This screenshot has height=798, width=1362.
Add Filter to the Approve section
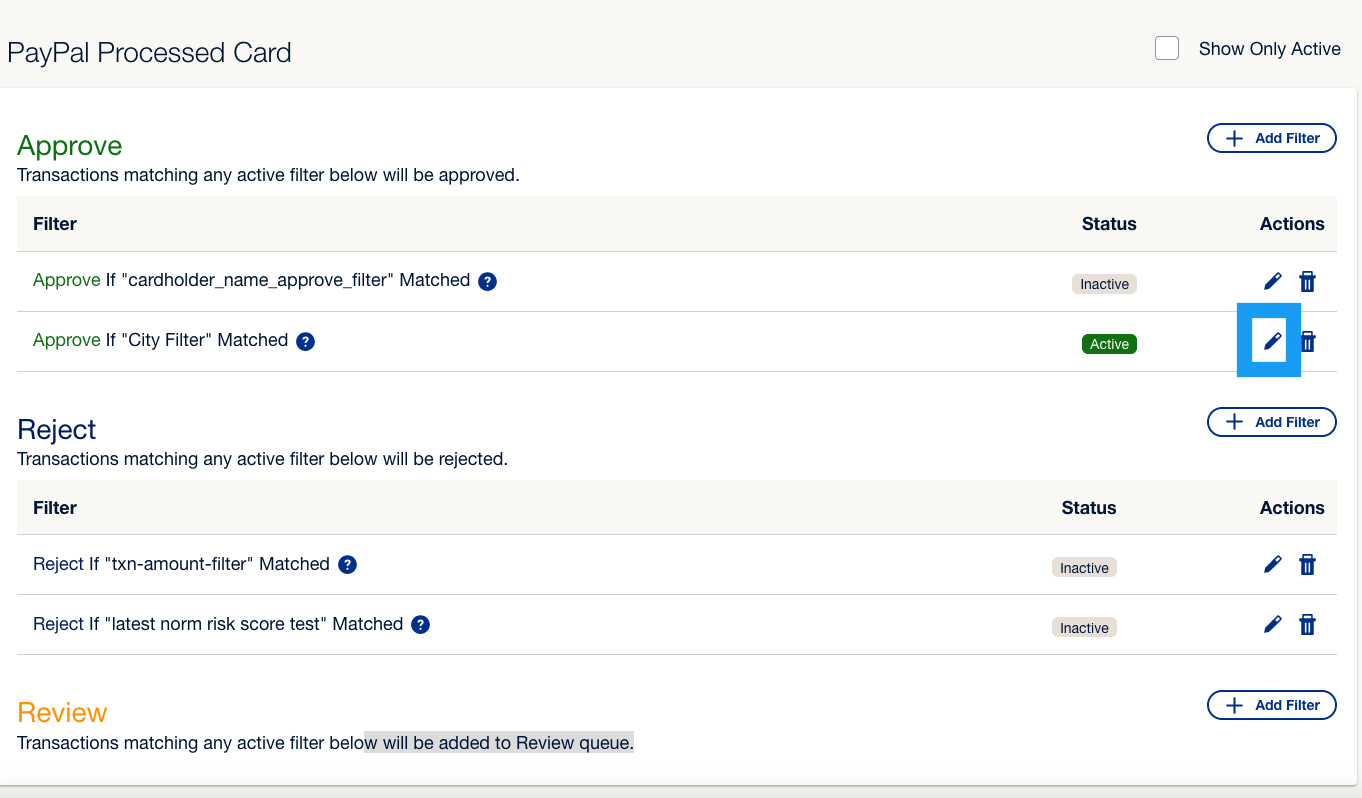click(1271, 138)
